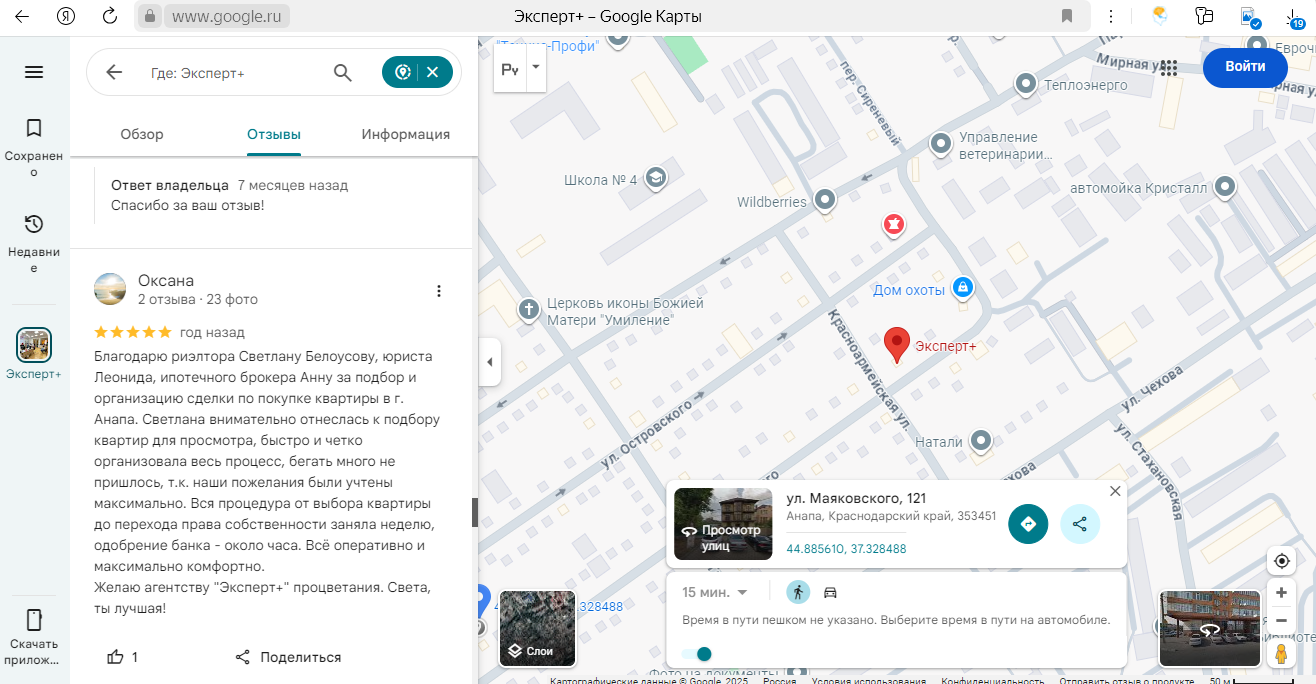
Task: Click the share icon in the address card
Action: tap(1080, 524)
